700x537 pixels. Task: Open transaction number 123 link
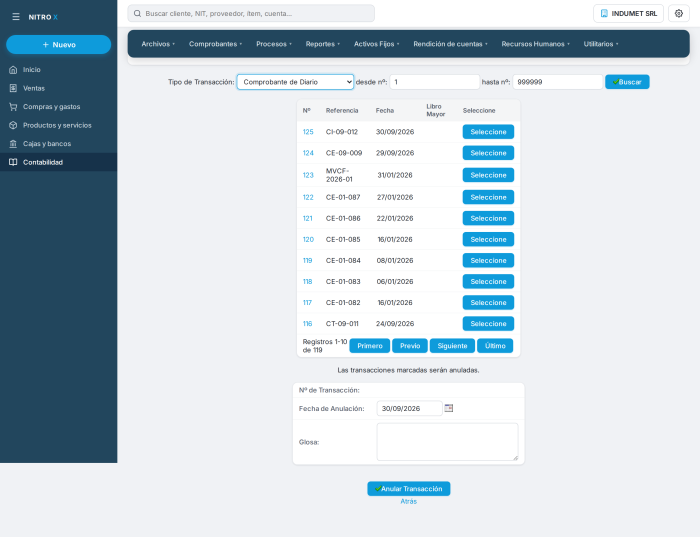(308, 175)
